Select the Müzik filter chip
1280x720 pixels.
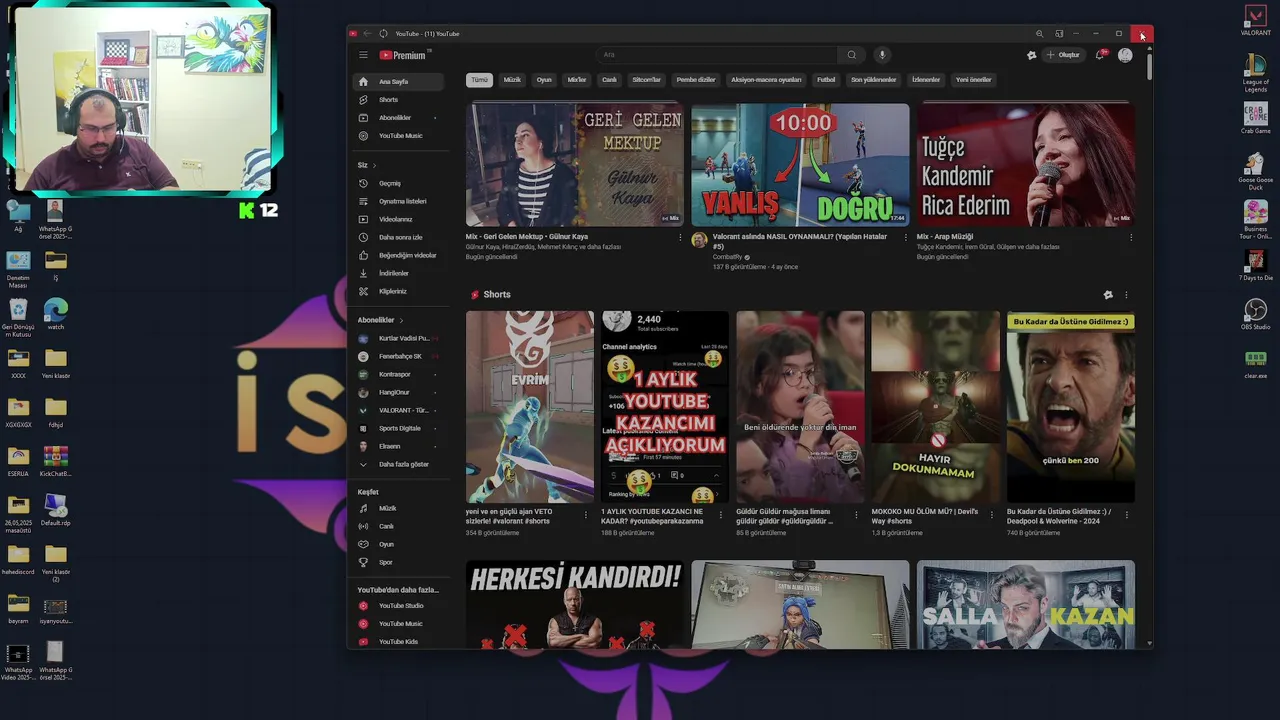pos(512,80)
